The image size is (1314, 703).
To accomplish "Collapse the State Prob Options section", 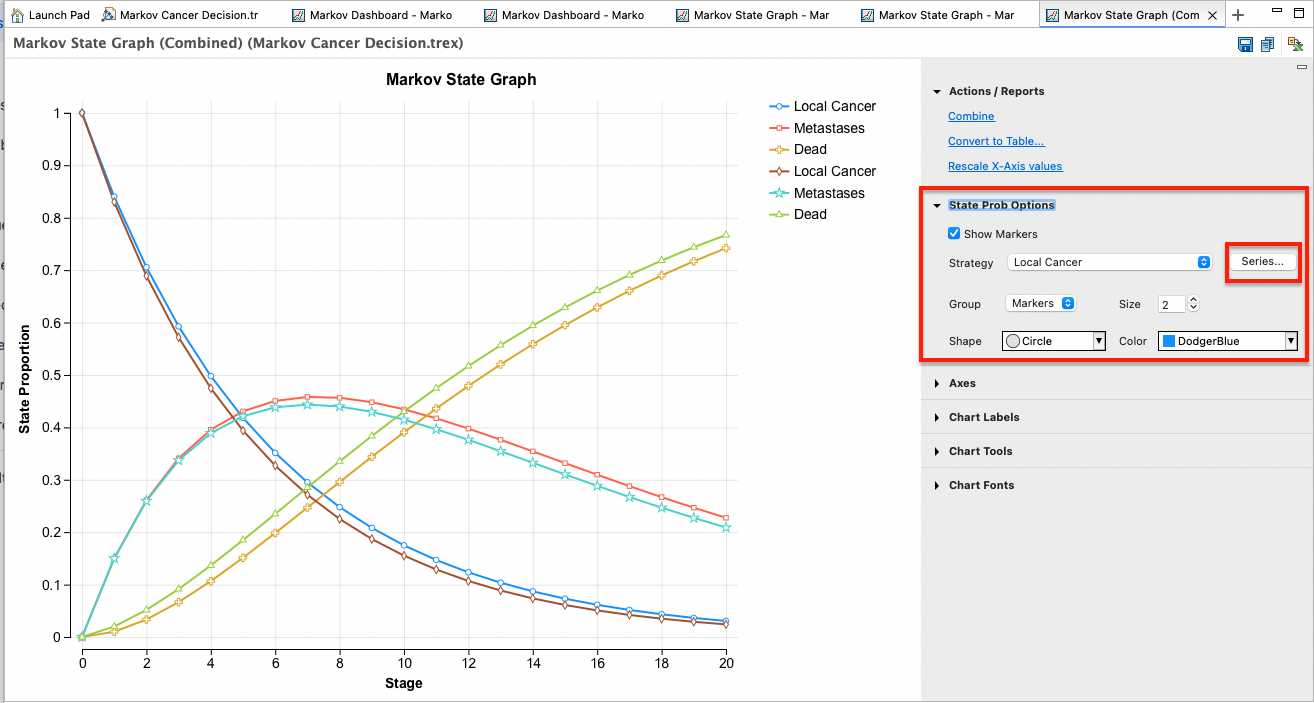I will pos(937,204).
